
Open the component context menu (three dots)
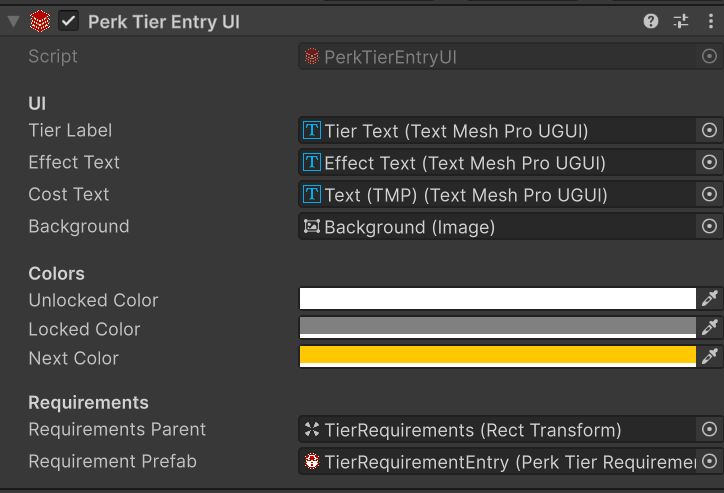709,21
